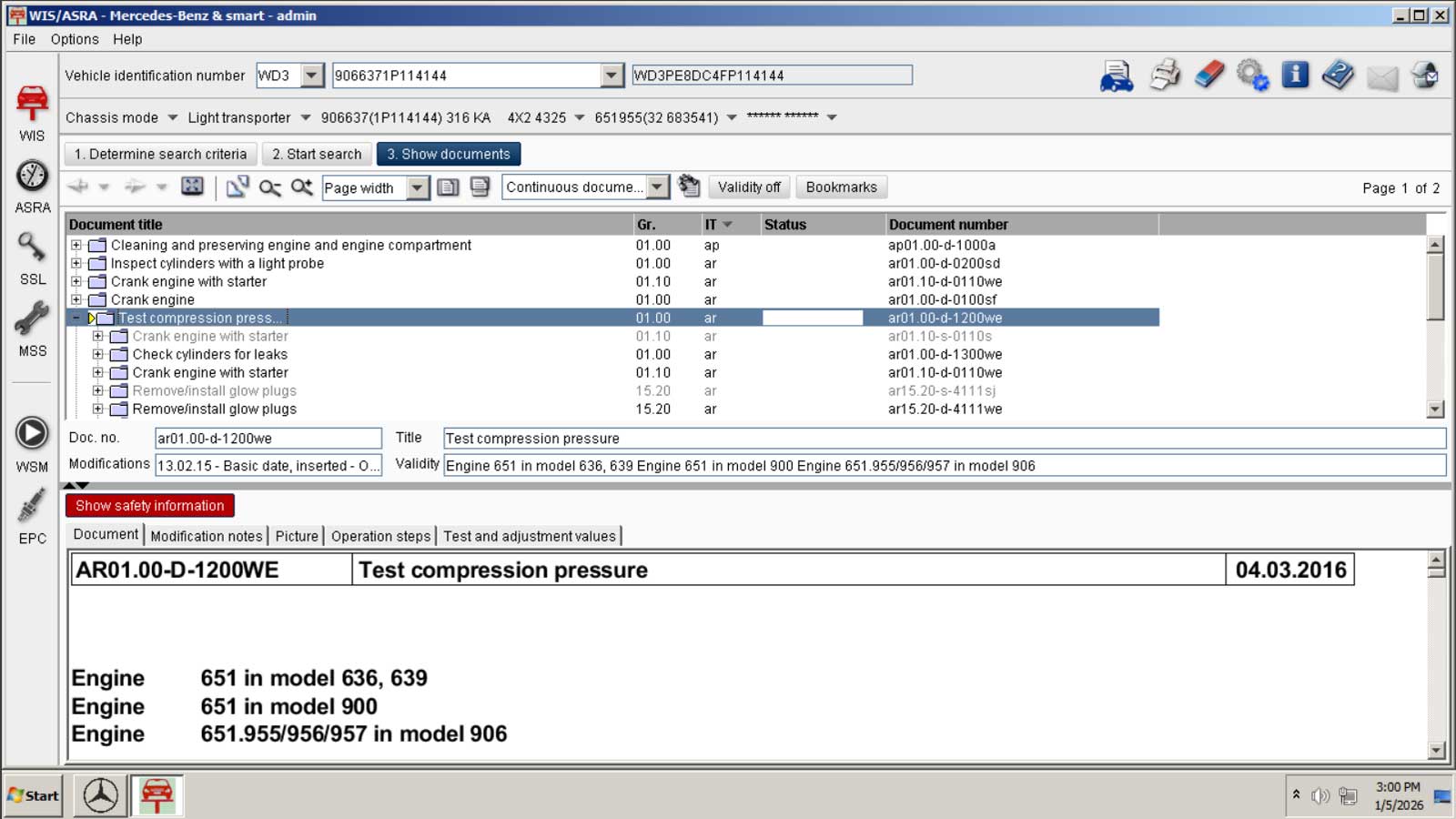Toggle the Validity off button

click(x=748, y=187)
